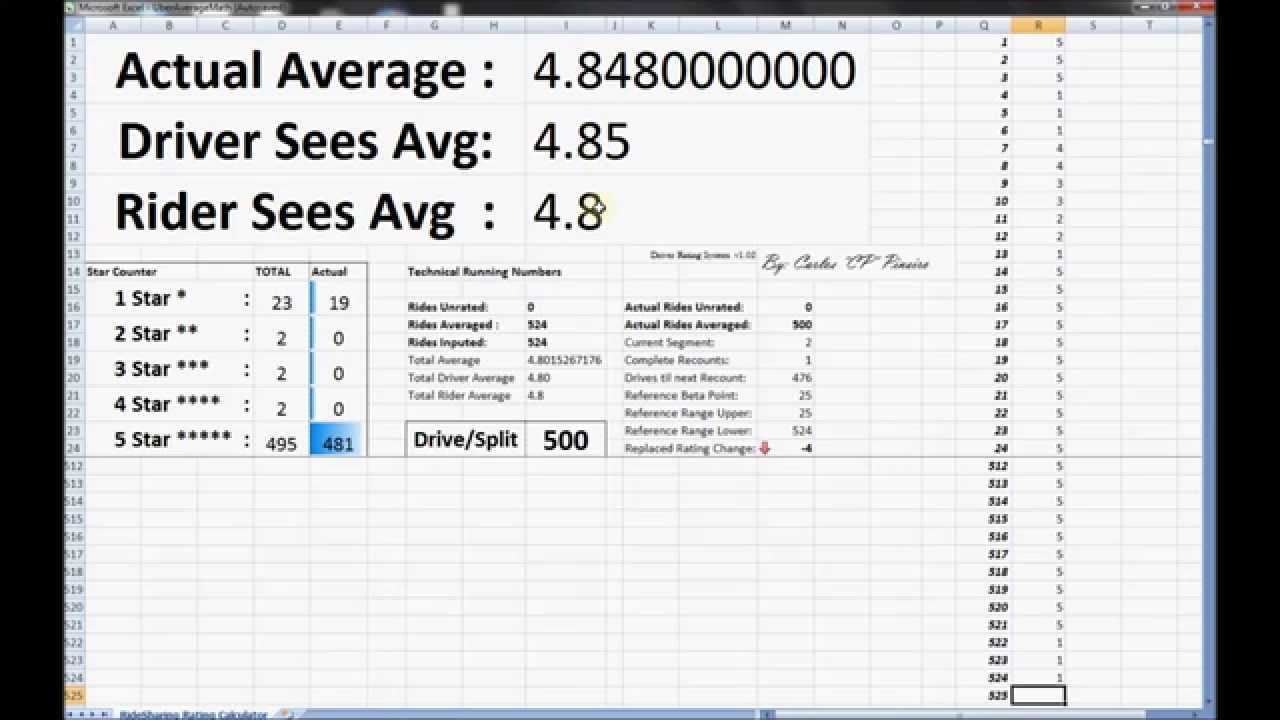
Task: Click the 'Complete Recounts:' label
Action: [677, 360]
